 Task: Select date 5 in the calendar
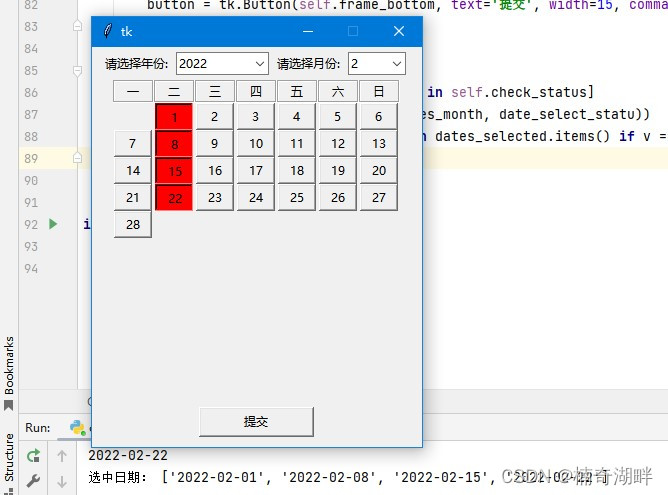(337, 117)
